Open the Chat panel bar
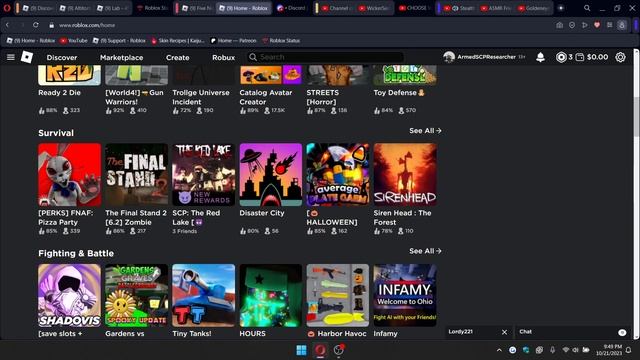The width and height of the screenshot is (640, 360). (x=573, y=332)
